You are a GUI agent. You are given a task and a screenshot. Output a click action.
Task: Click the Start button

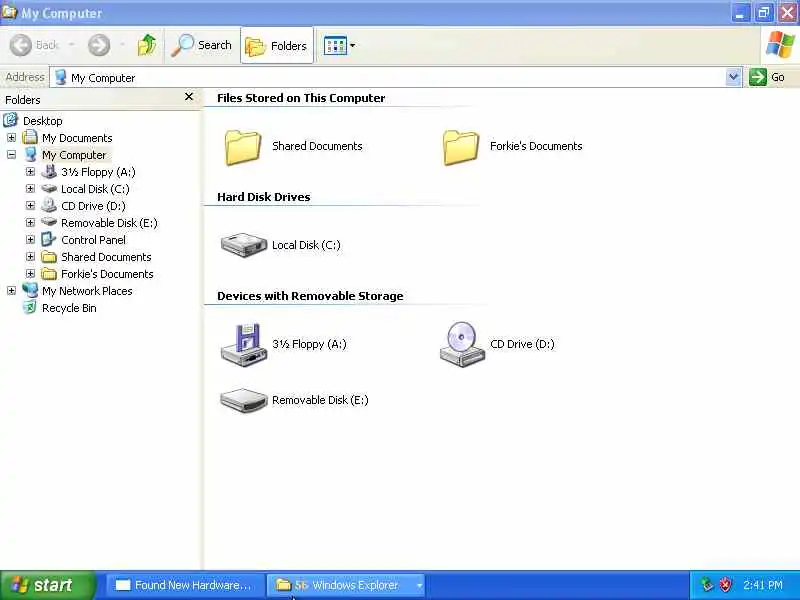pyautogui.click(x=48, y=585)
